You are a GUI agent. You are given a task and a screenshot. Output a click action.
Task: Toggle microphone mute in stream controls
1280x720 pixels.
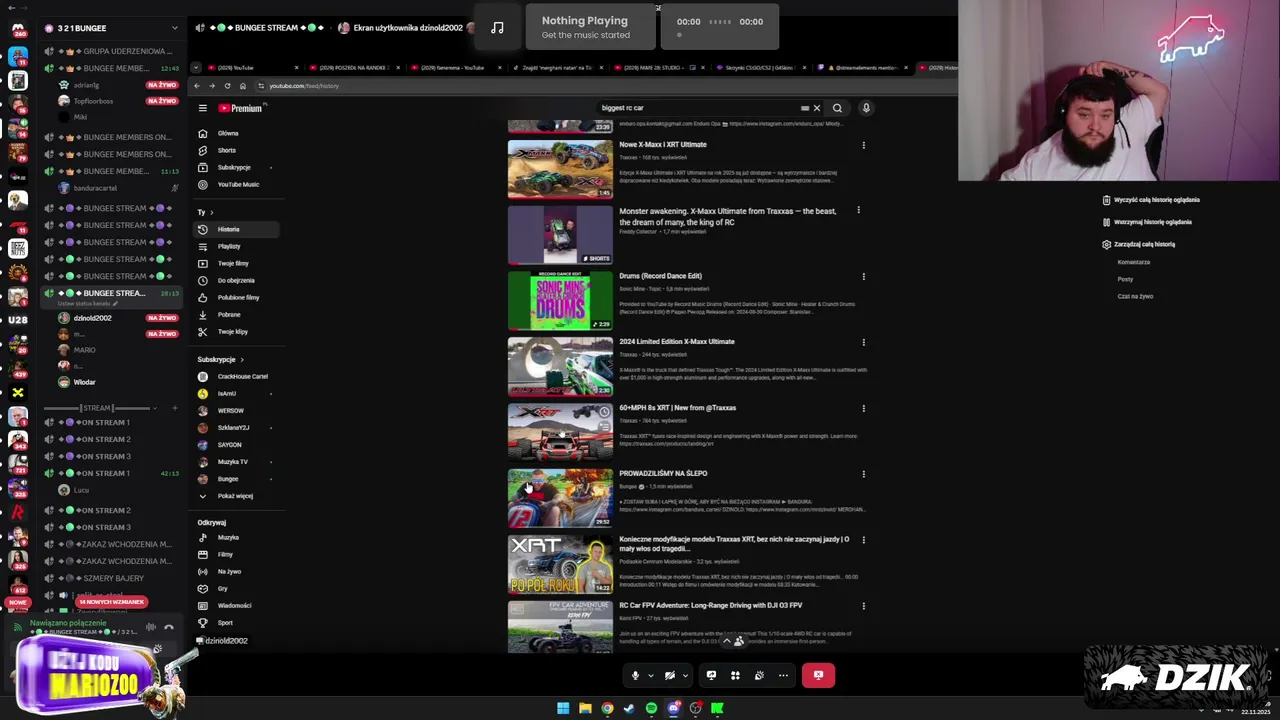635,675
